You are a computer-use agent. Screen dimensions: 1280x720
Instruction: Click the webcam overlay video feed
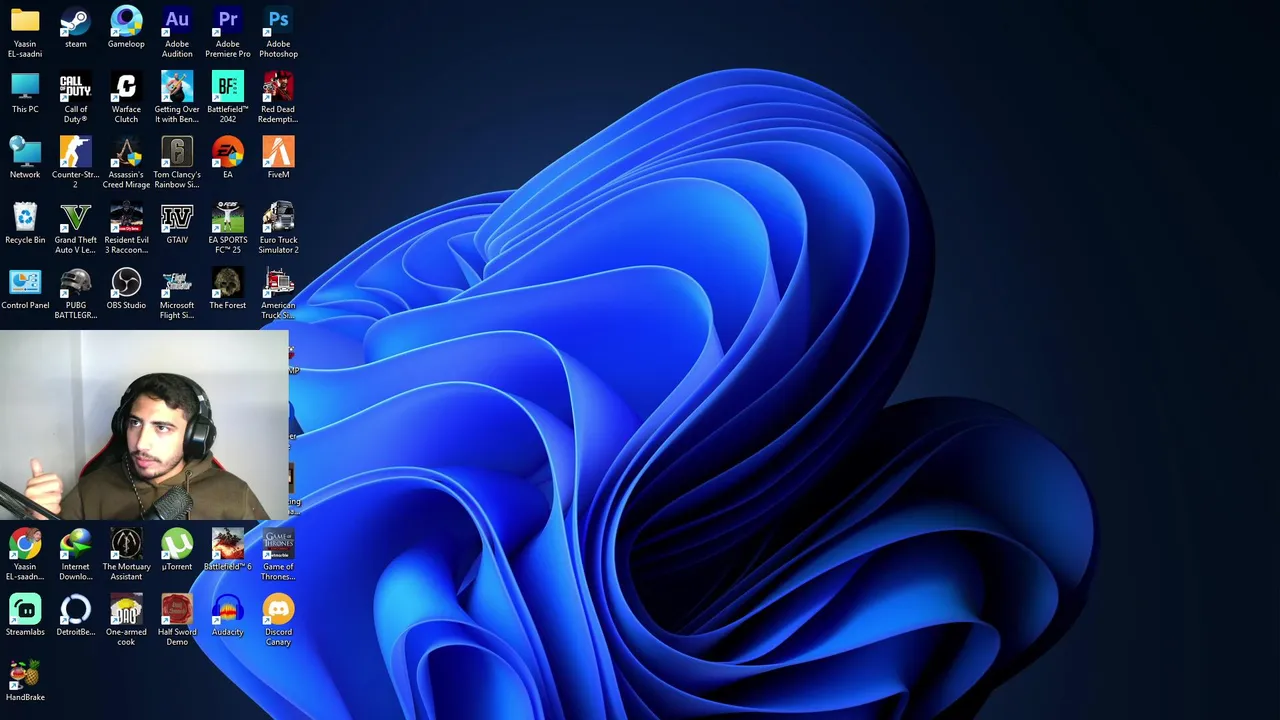click(x=144, y=426)
